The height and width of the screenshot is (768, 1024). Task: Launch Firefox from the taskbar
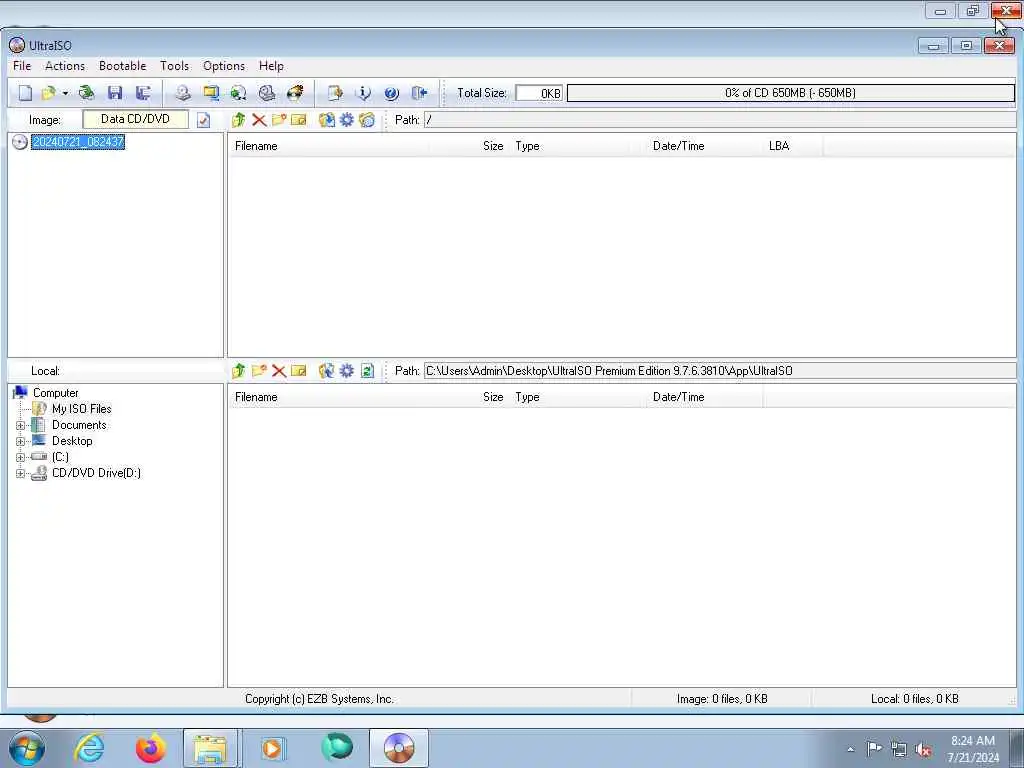[x=150, y=748]
